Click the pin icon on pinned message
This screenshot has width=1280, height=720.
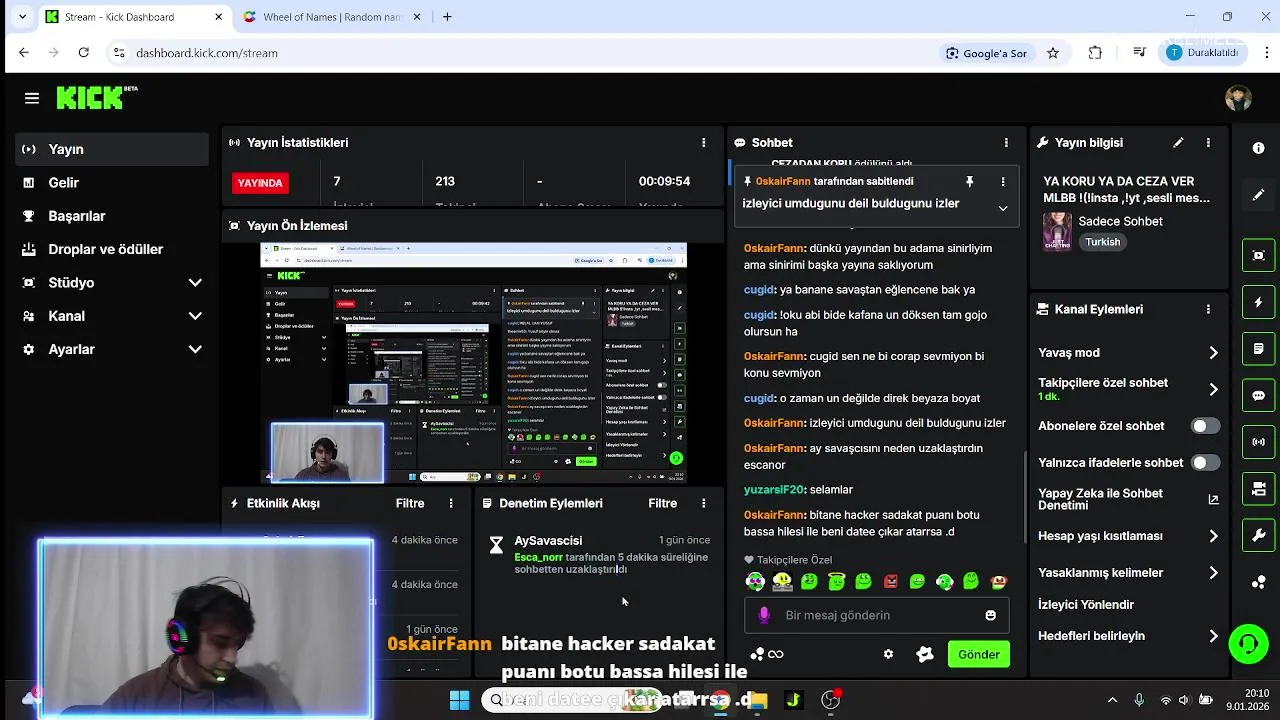pos(969,182)
